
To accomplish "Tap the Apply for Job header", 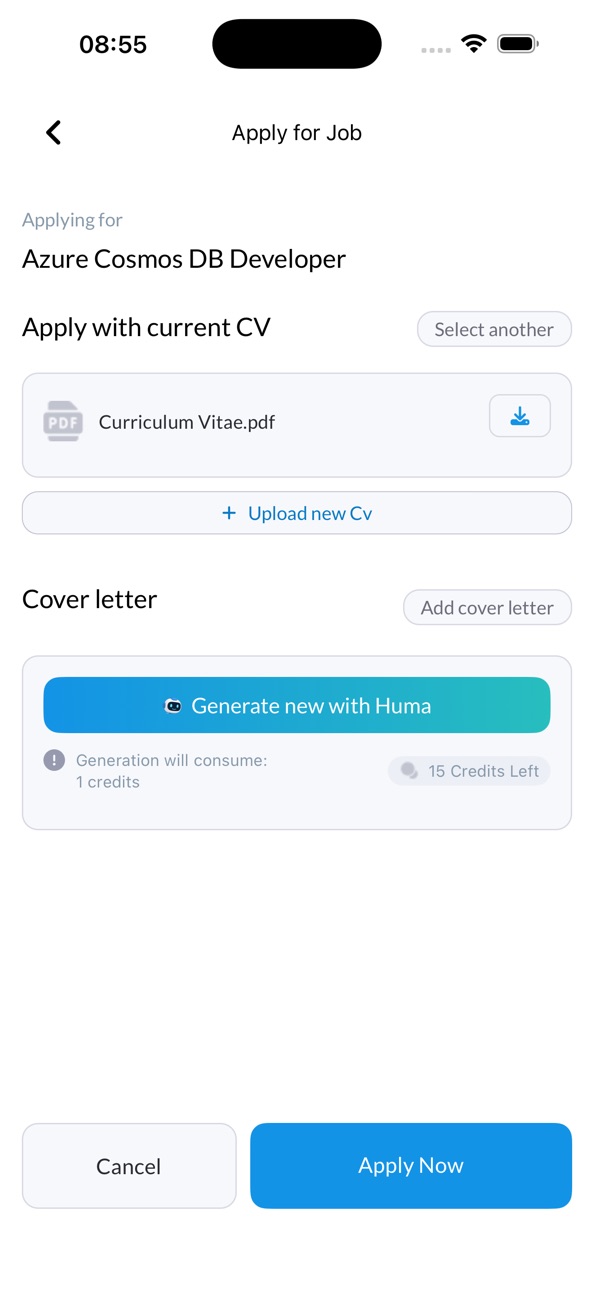I will 297,133.
